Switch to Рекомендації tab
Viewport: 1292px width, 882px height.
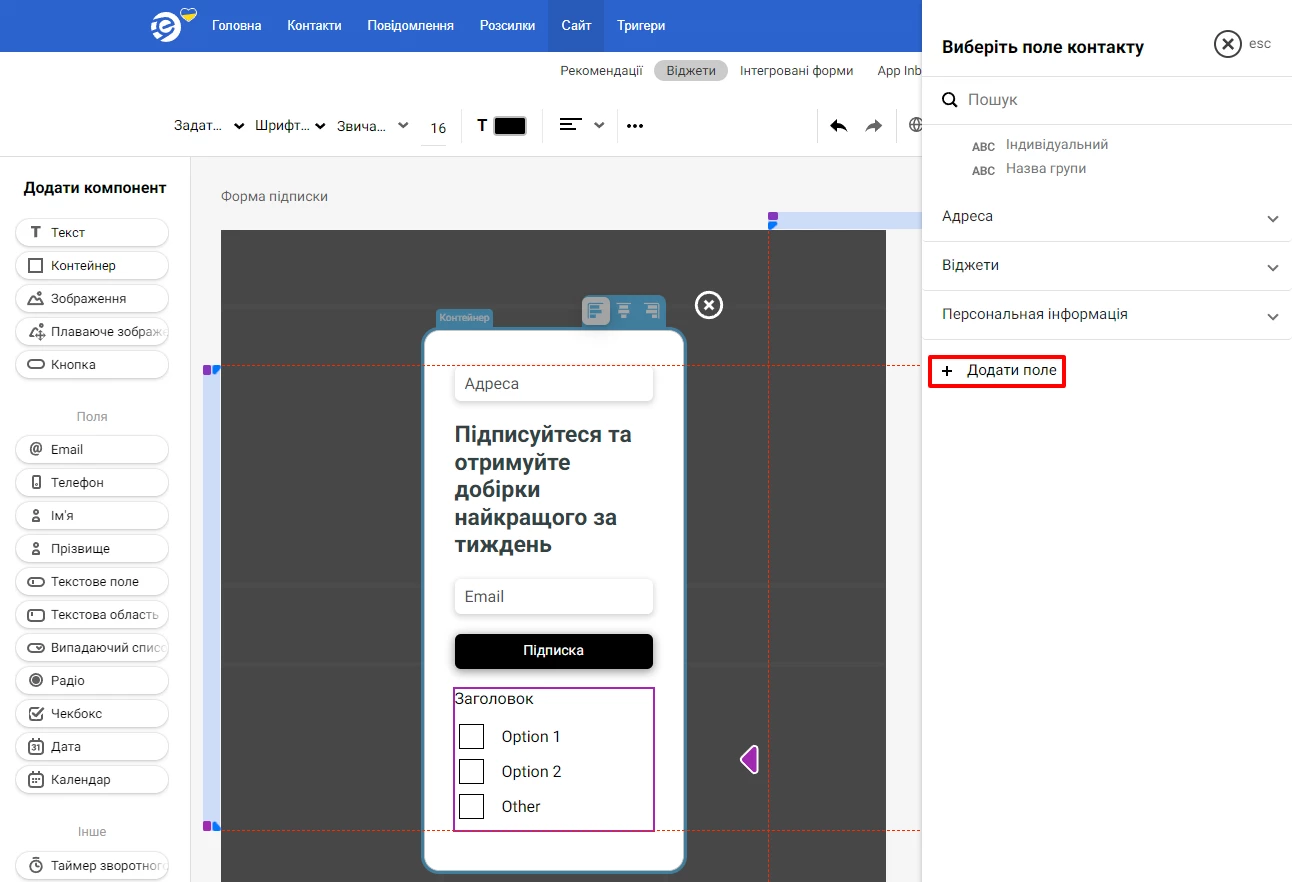601,71
